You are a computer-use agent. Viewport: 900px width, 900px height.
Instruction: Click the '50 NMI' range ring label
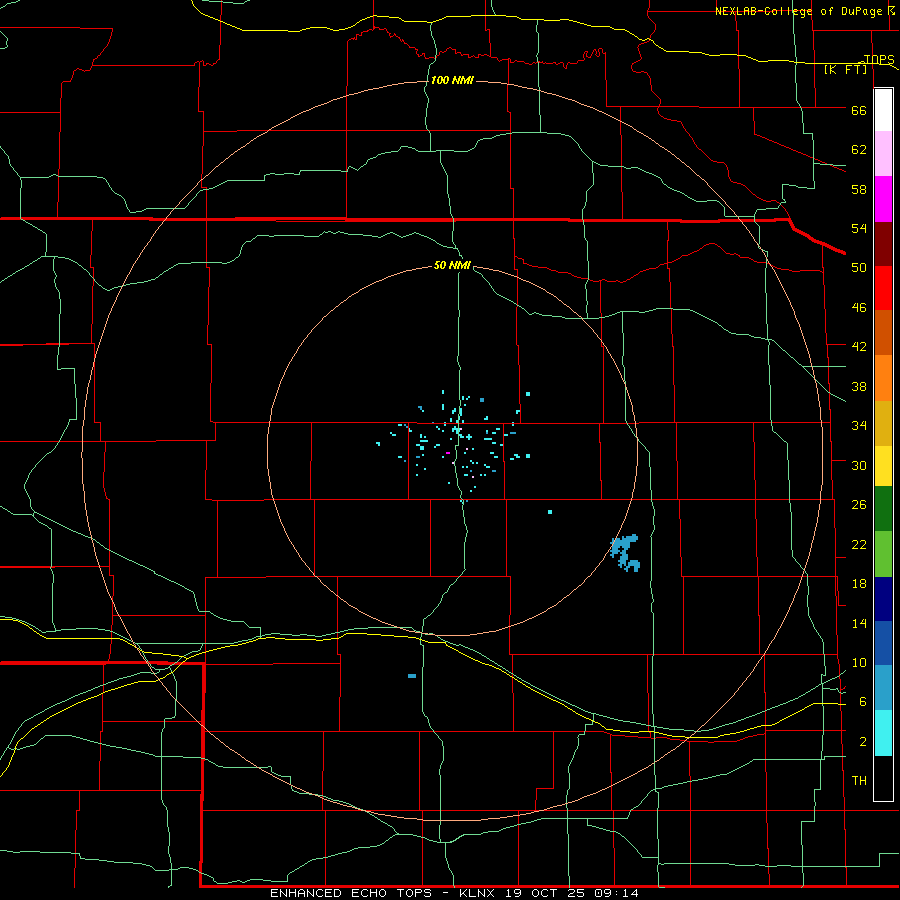[x=452, y=265]
